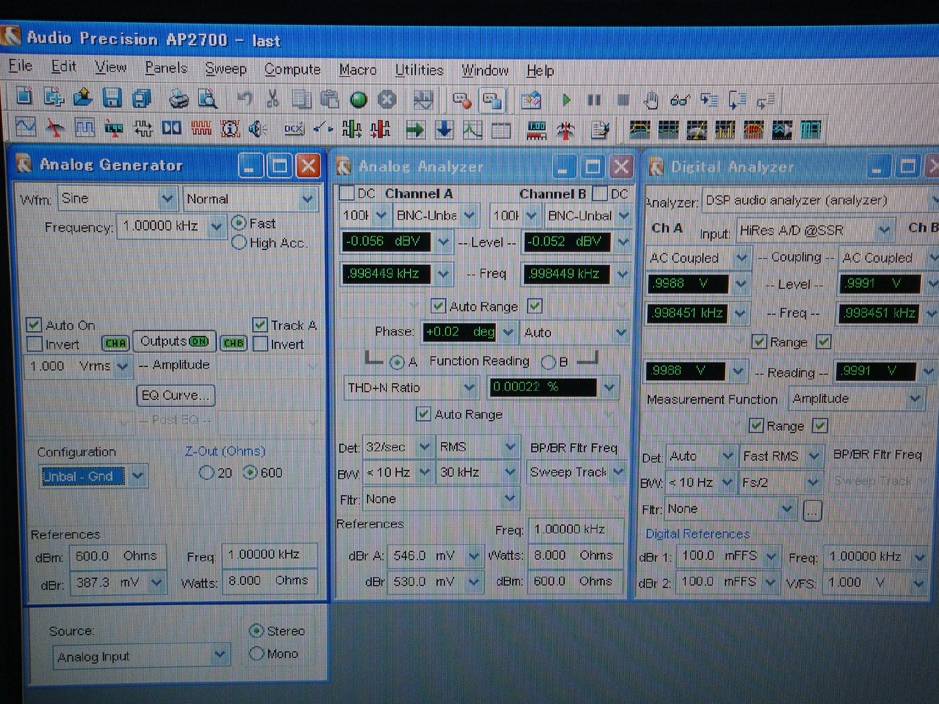The width and height of the screenshot is (939, 704).
Task: Click the DCX toolbar icon
Action: (293, 129)
